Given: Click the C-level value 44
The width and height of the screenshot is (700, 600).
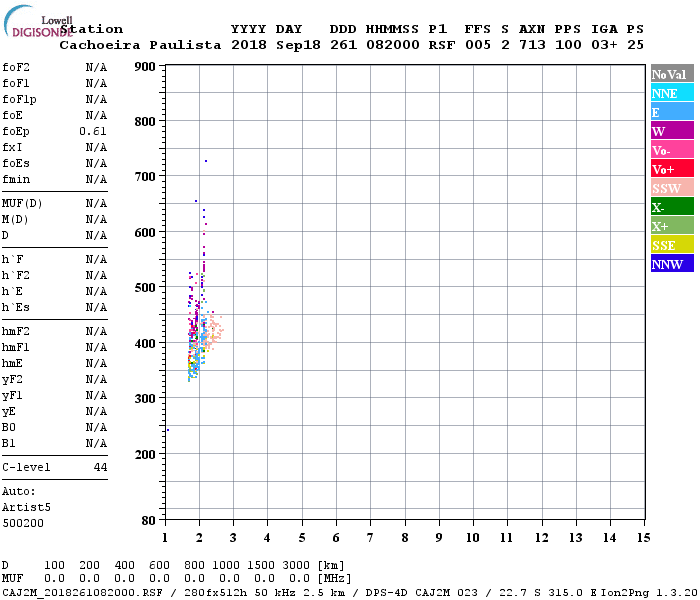Looking at the screenshot, I should (100, 467).
